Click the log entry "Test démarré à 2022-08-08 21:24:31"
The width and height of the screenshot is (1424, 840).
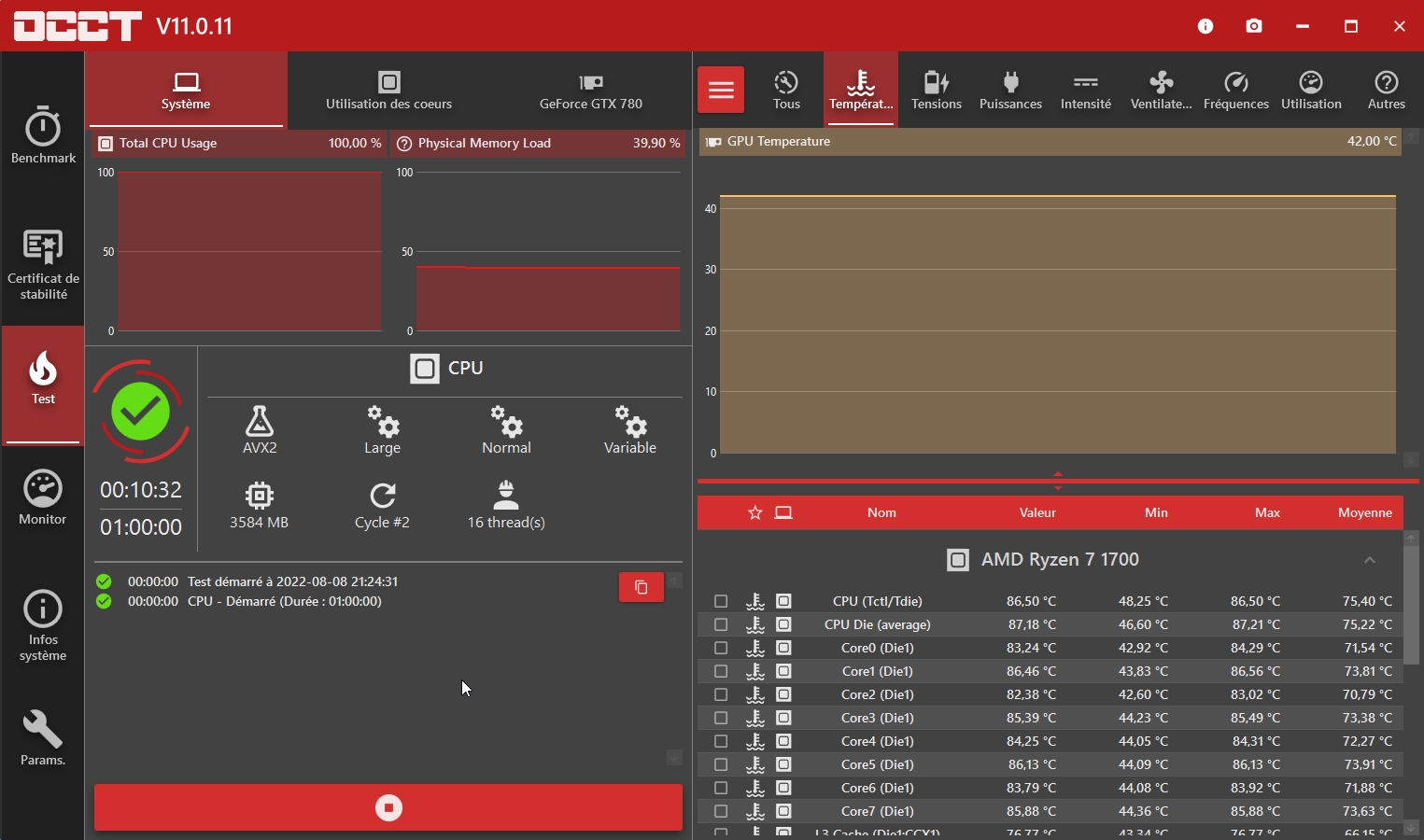tap(293, 581)
